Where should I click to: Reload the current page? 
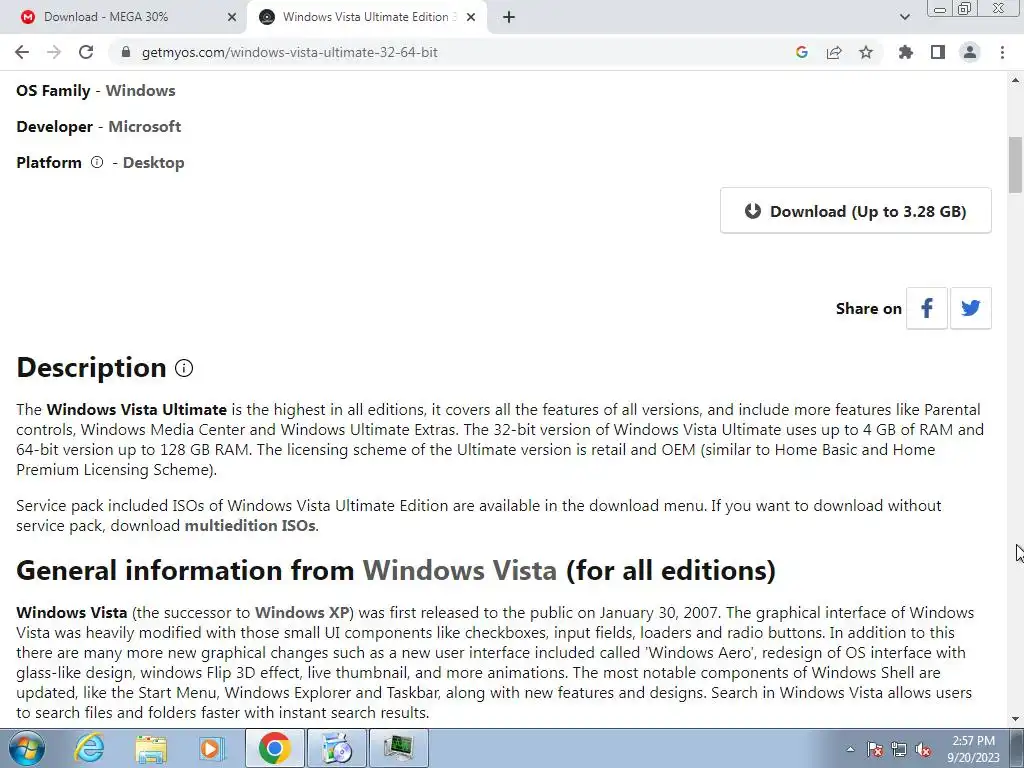86,52
